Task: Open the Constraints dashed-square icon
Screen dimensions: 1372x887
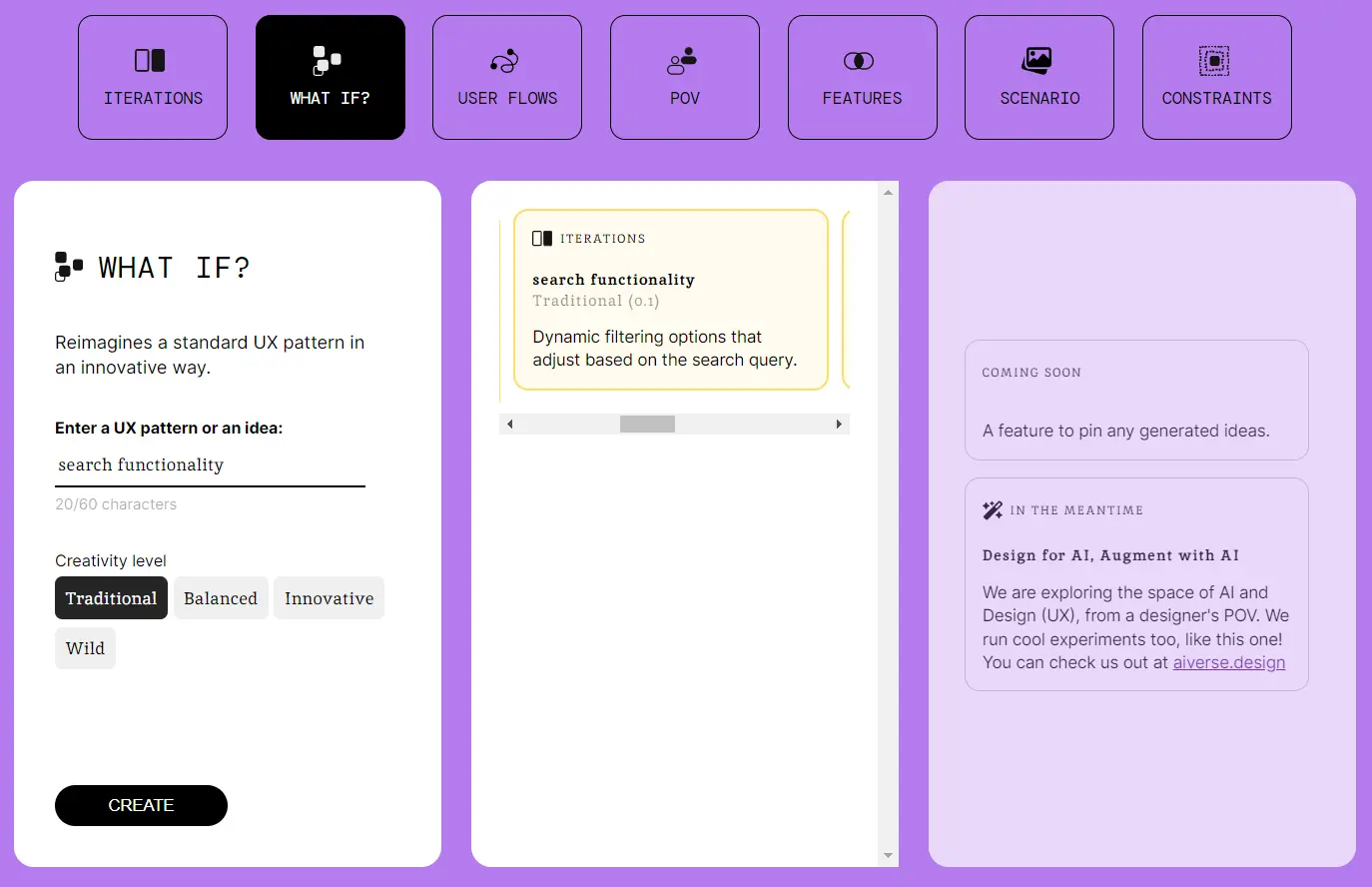Action: (x=1214, y=61)
